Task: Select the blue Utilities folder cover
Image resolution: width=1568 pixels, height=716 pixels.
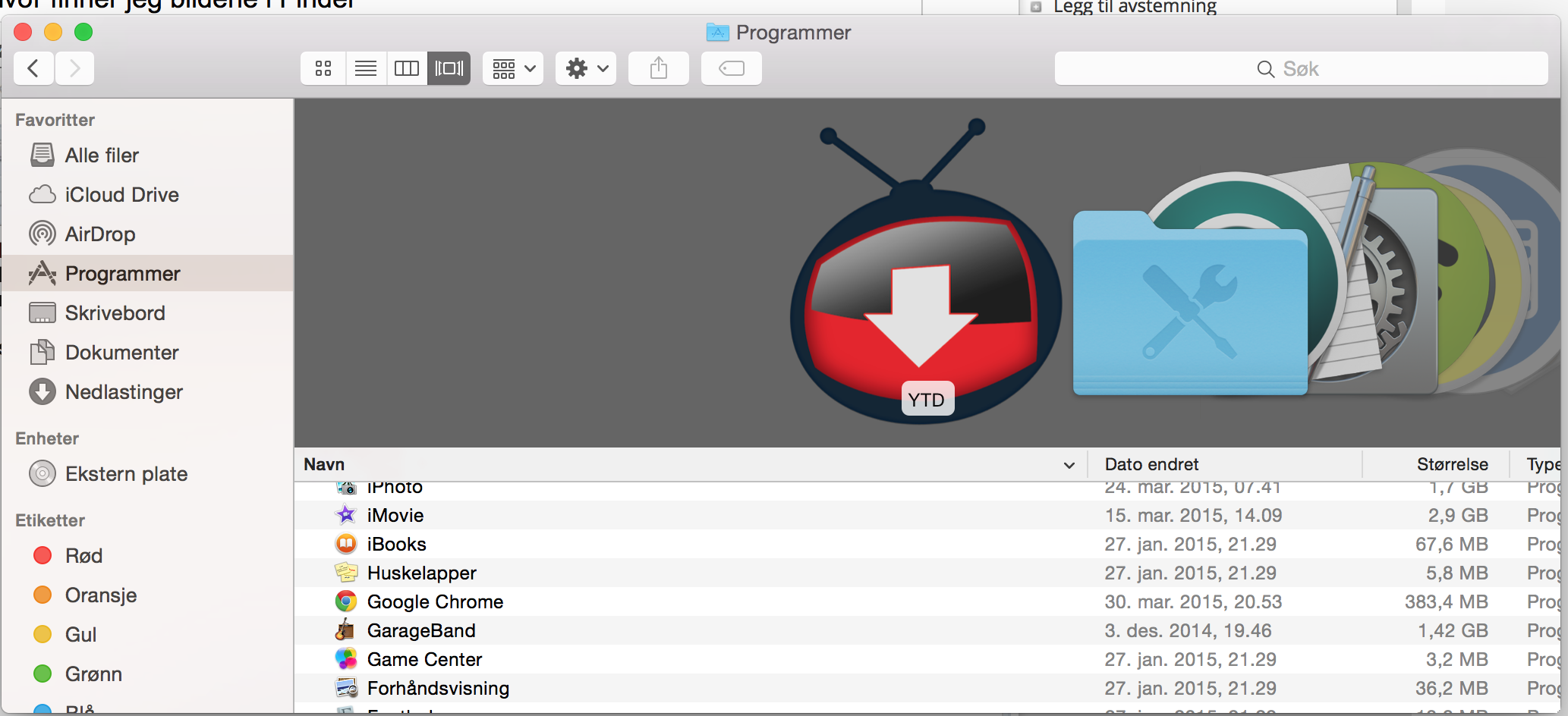Action: pyautogui.click(x=1190, y=303)
